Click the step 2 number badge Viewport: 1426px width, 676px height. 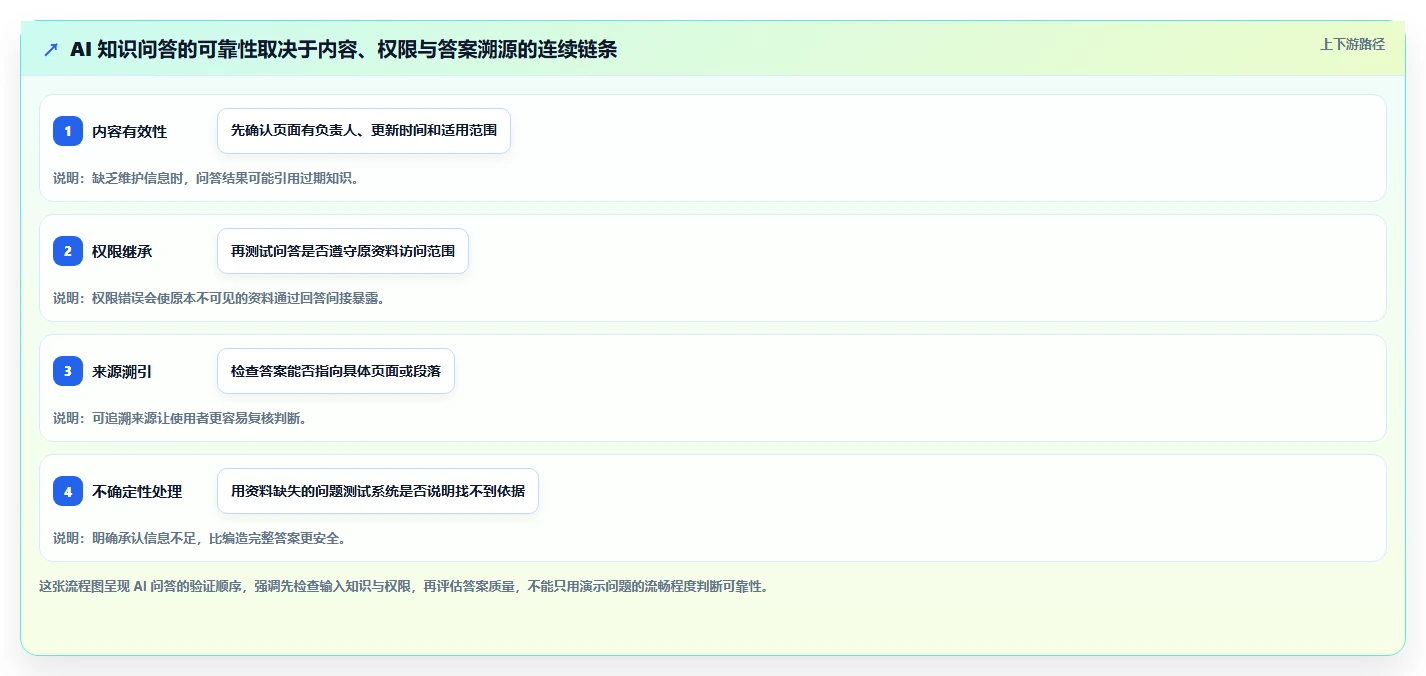tap(68, 251)
